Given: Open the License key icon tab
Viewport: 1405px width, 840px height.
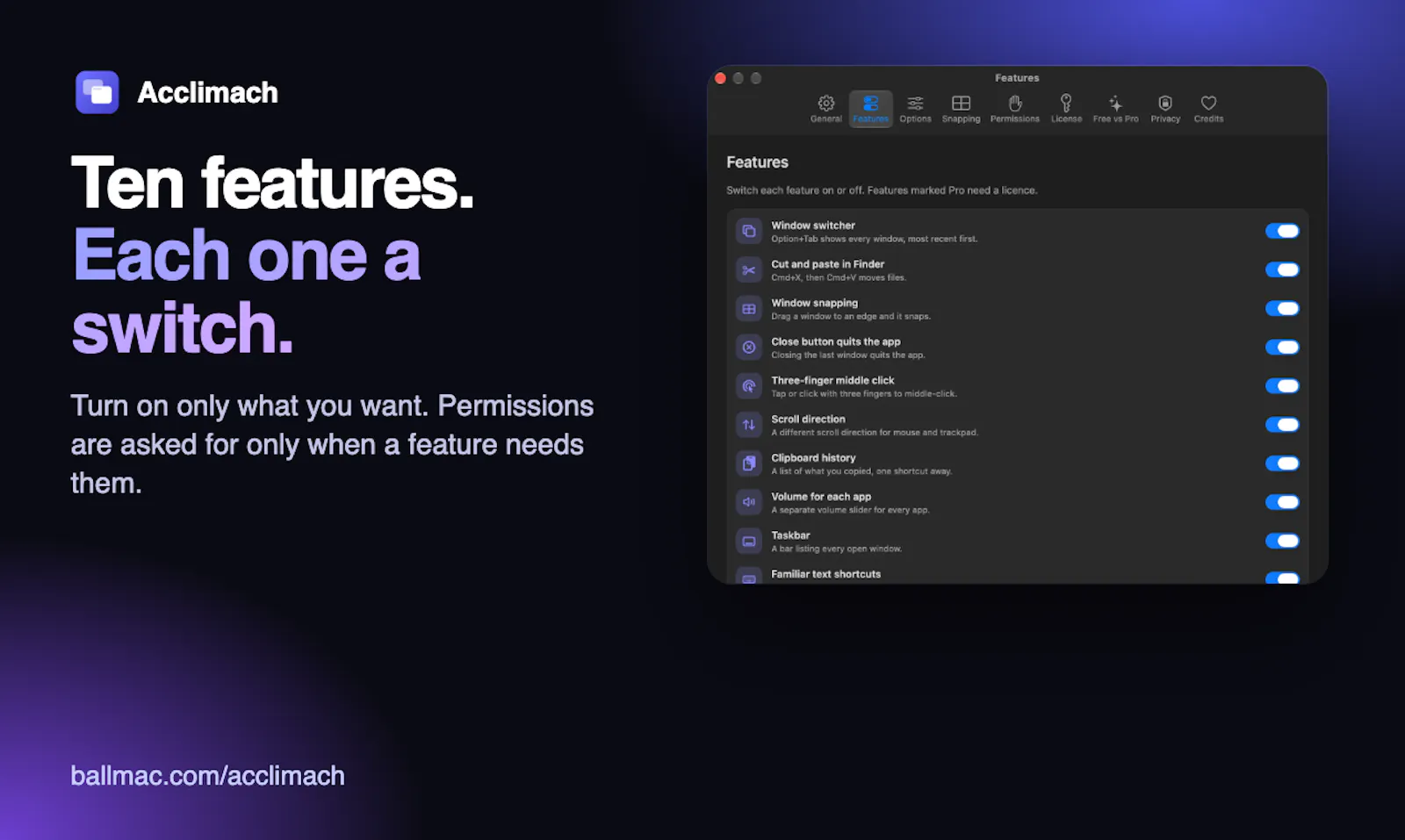Looking at the screenshot, I should 1066,109.
